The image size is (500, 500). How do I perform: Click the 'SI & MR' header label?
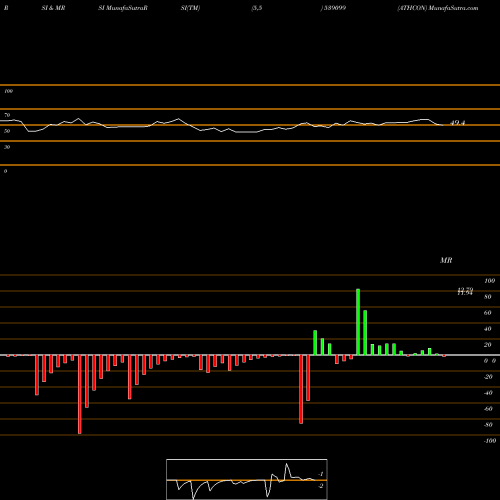coord(53,8)
